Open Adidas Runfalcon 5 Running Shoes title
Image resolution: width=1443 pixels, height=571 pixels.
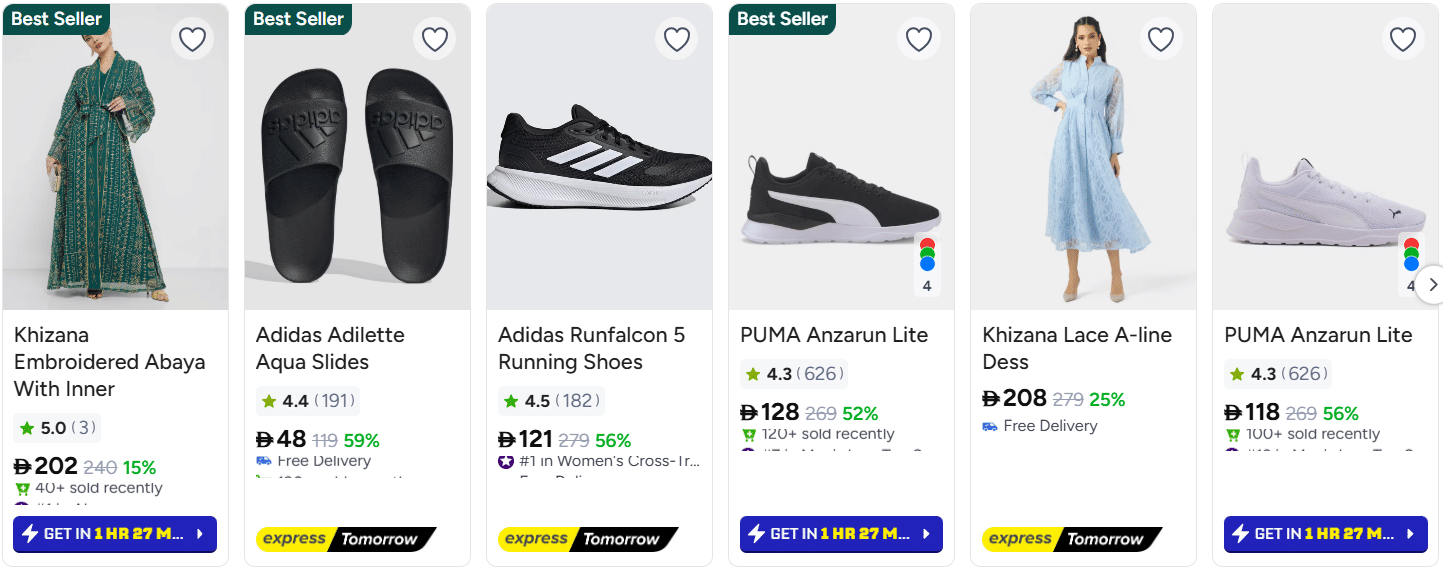[x=592, y=348]
